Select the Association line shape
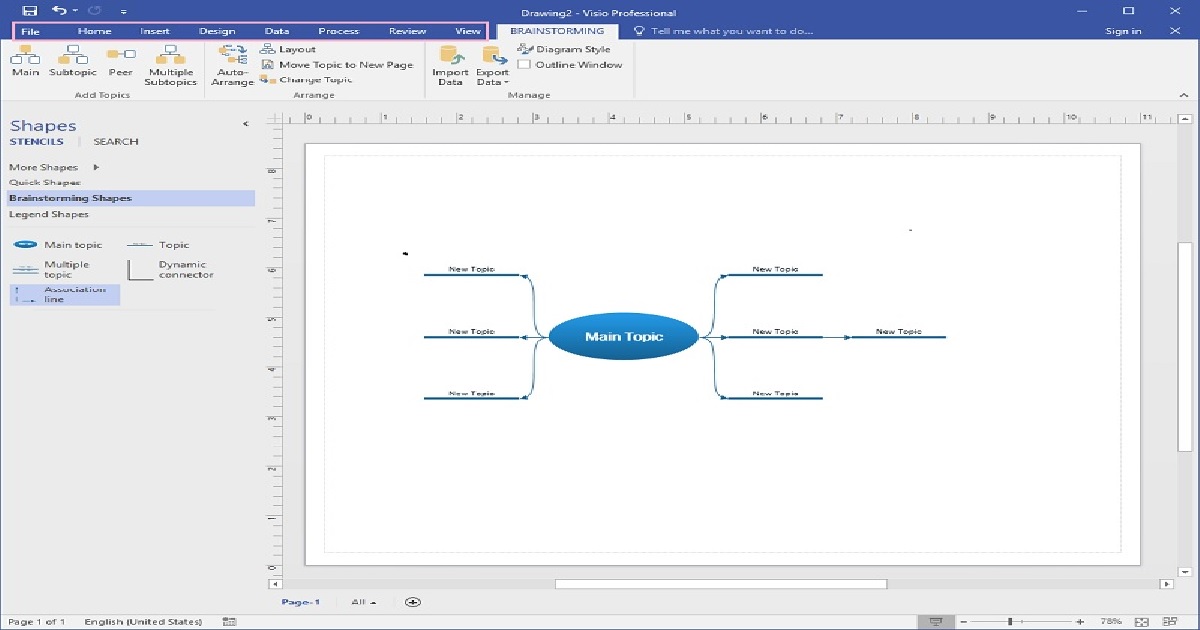This screenshot has width=1200, height=630. coord(65,294)
